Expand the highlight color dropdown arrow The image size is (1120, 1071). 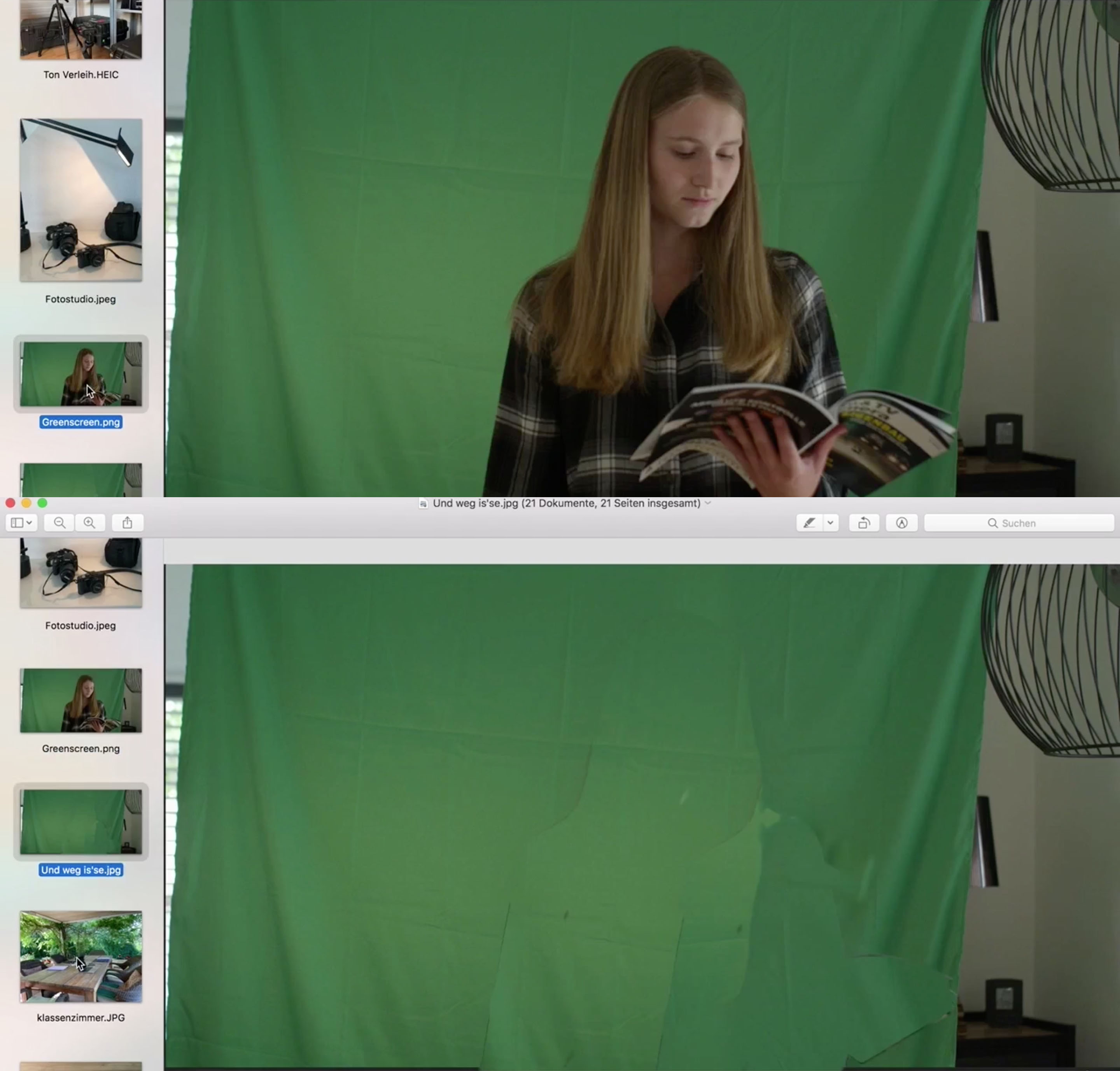point(831,523)
